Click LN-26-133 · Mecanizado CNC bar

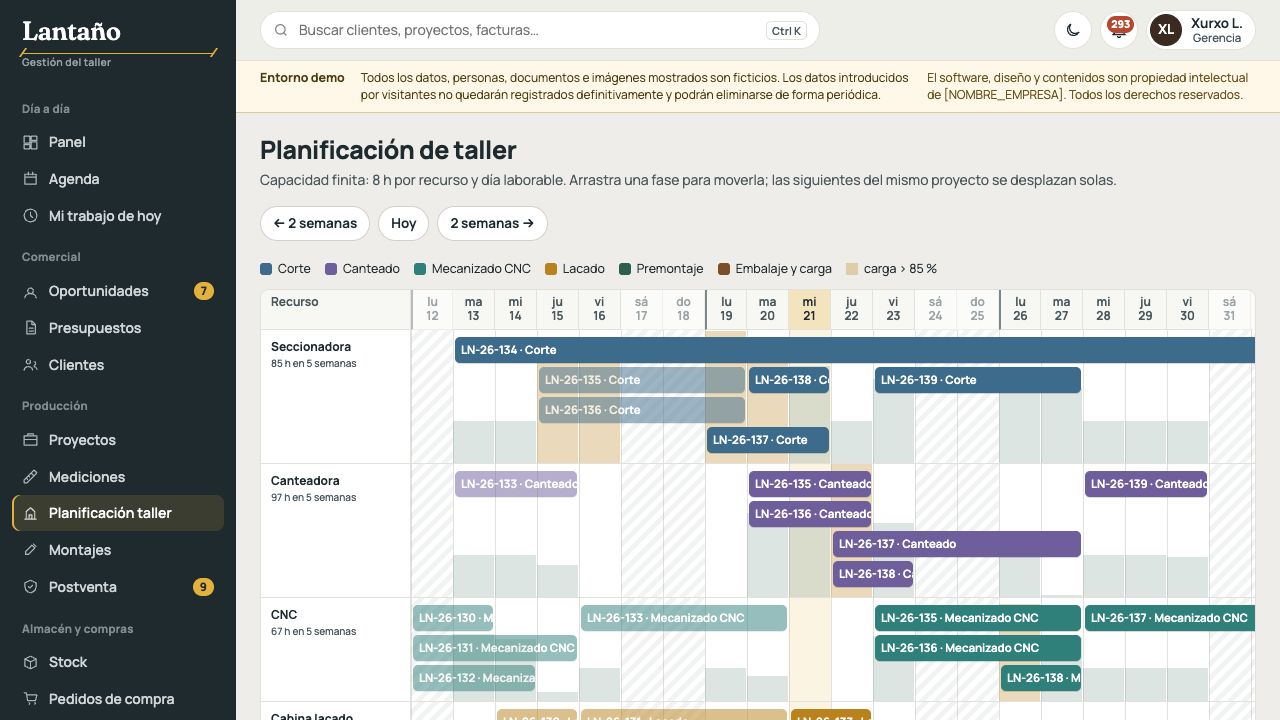coord(684,618)
